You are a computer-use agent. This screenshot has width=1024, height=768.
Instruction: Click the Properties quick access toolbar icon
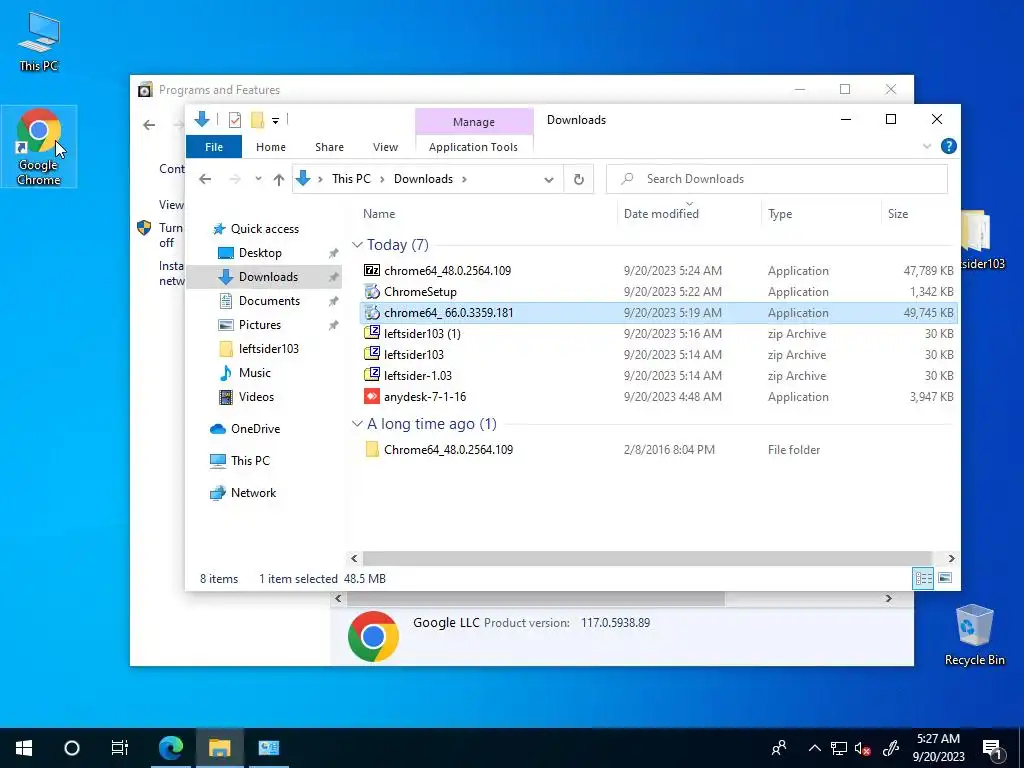235,120
